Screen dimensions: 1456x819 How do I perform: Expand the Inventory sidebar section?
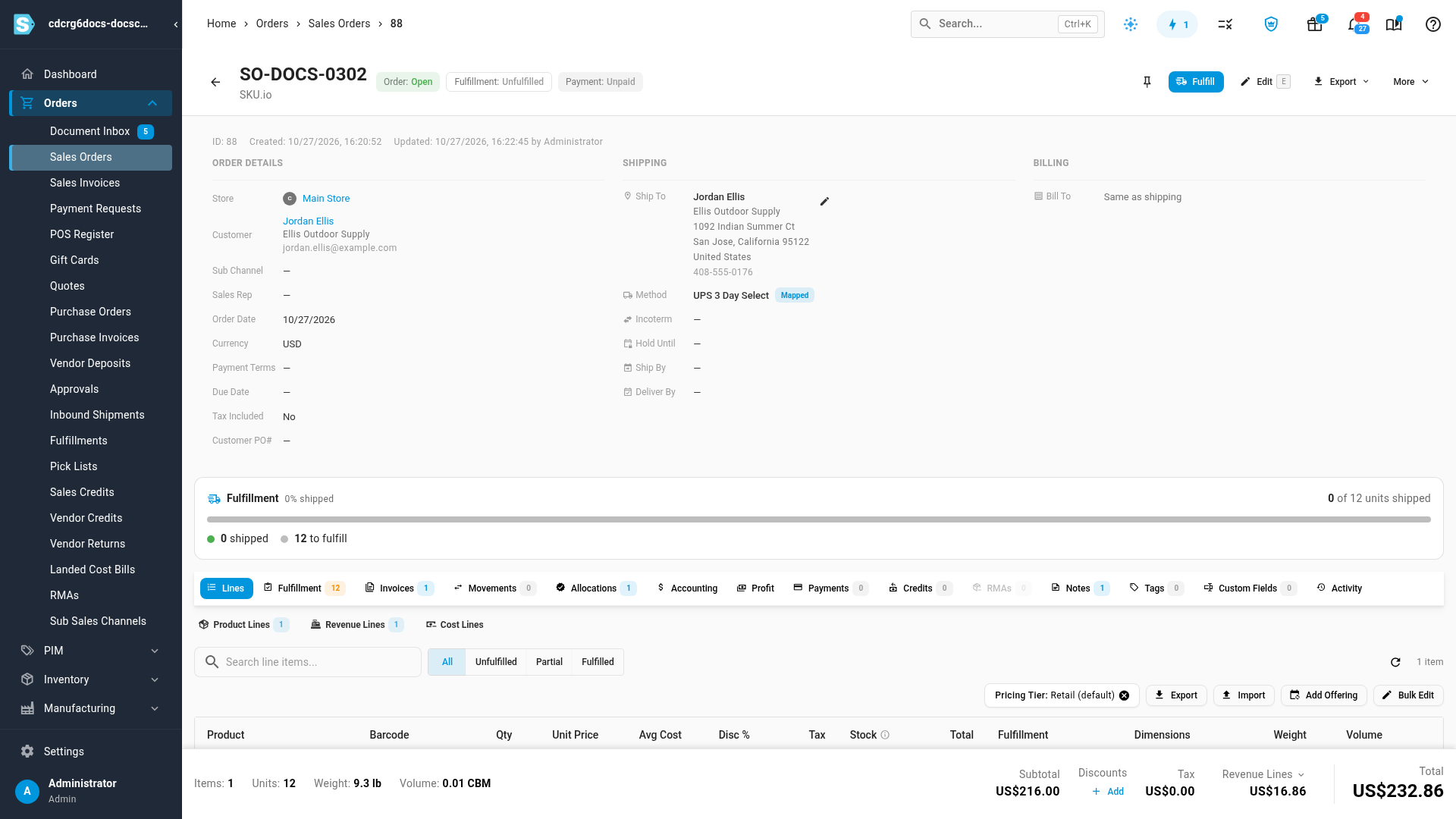click(x=155, y=679)
